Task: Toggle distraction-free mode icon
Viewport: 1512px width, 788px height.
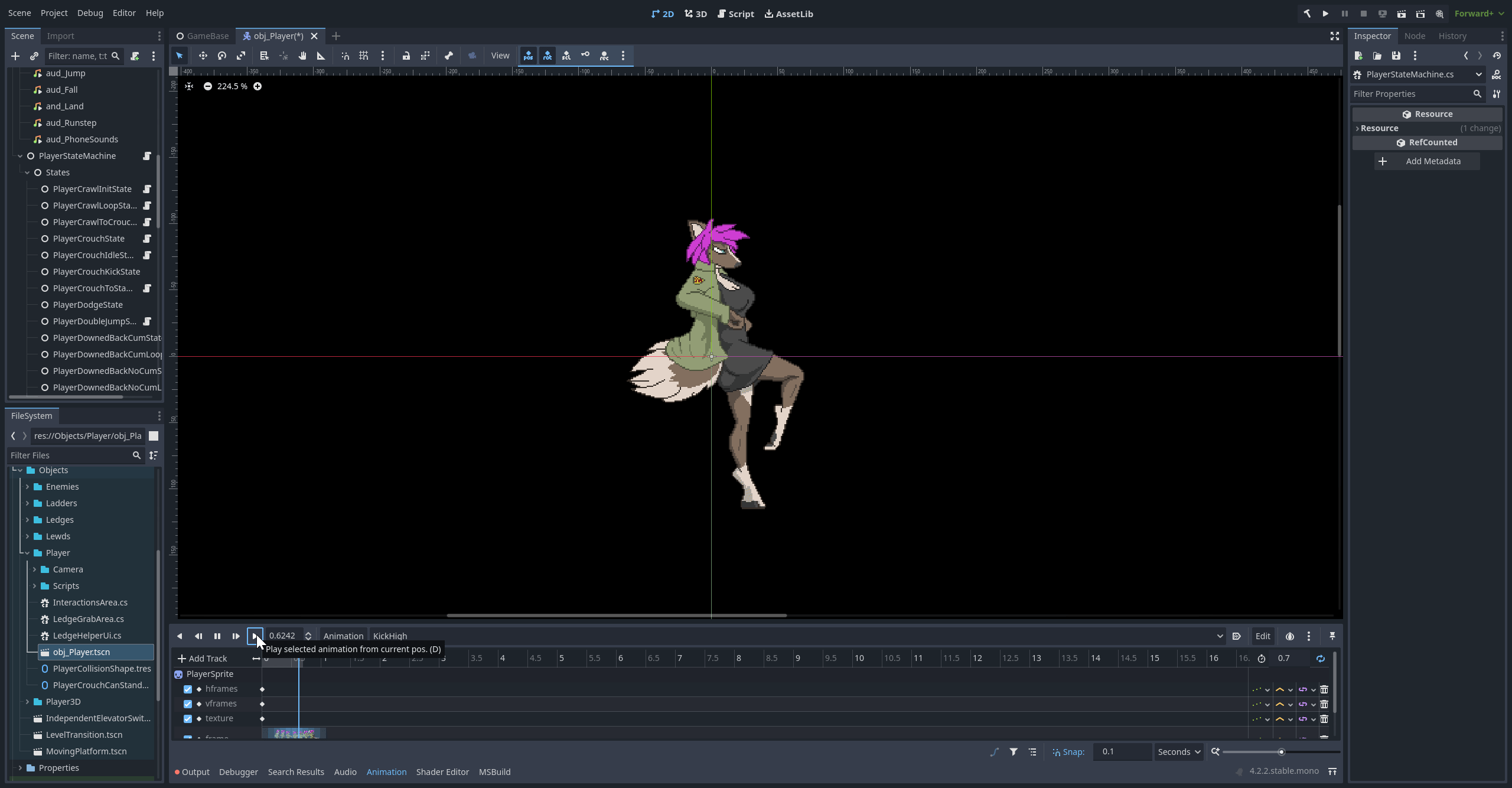Action: (x=1335, y=36)
